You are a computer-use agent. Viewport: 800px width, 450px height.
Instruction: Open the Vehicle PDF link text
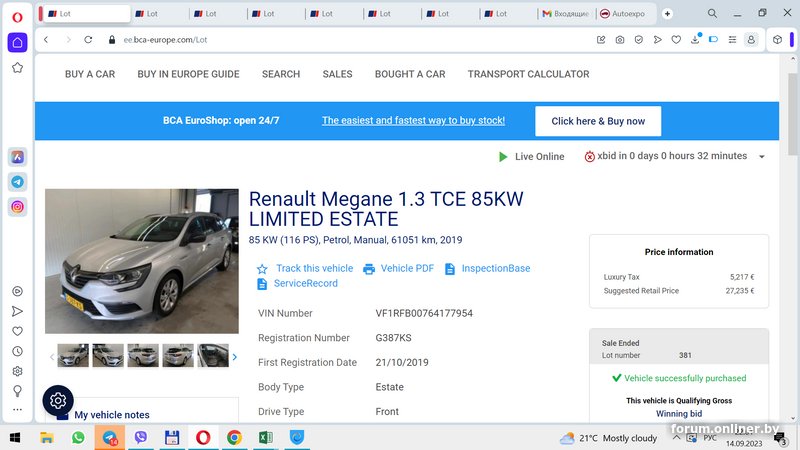pyautogui.click(x=407, y=268)
